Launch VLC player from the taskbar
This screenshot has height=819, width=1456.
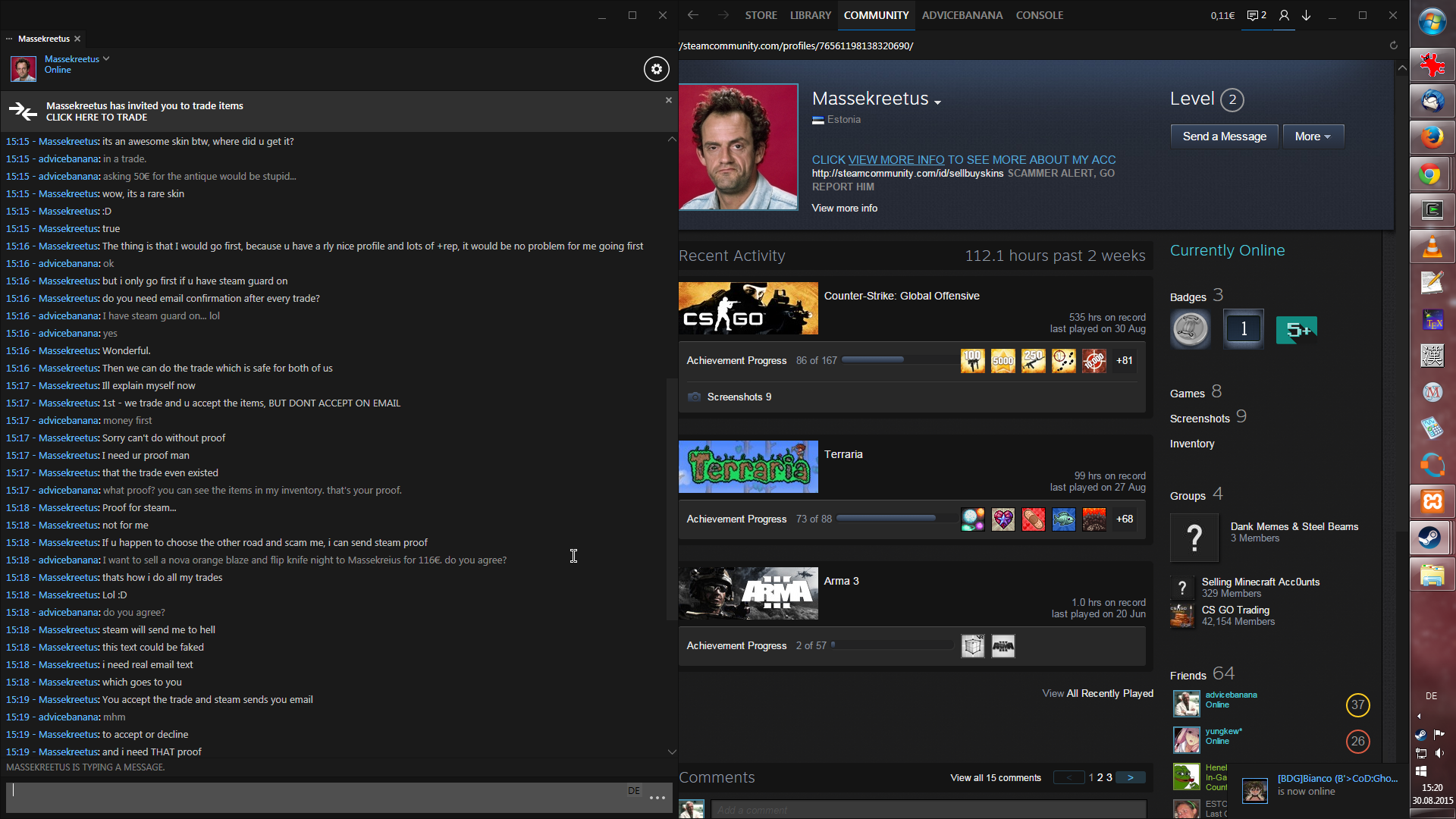click(1432, 247)
